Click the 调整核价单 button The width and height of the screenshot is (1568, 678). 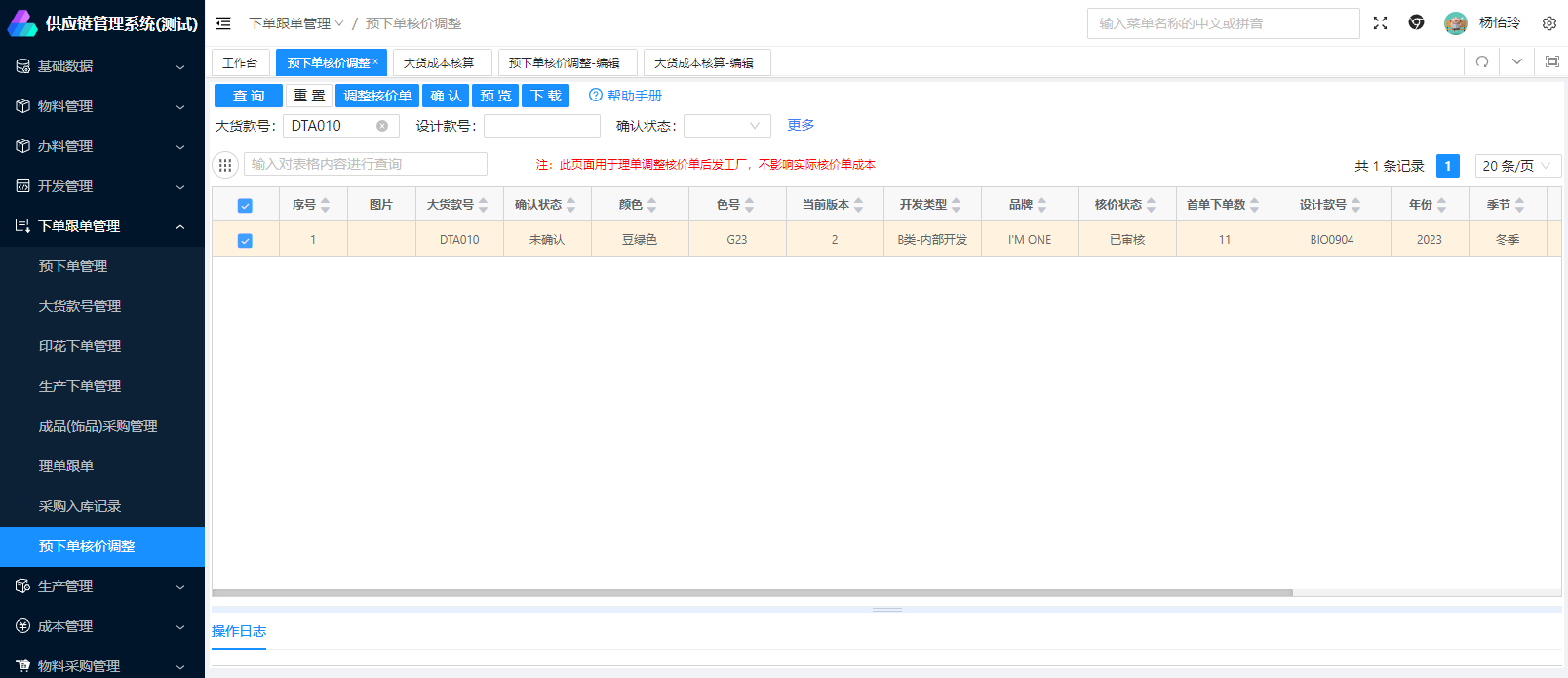[377, 96]
